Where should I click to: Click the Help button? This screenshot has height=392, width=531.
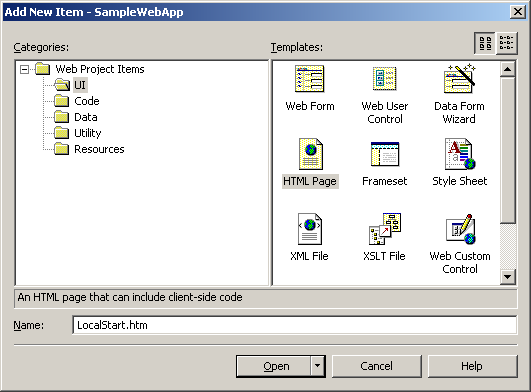click(x=472, y=366)
